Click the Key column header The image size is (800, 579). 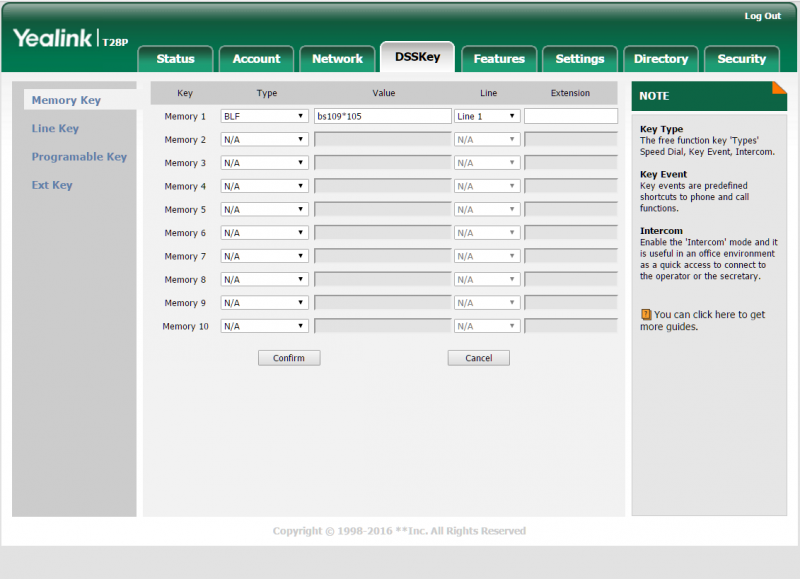185,93
